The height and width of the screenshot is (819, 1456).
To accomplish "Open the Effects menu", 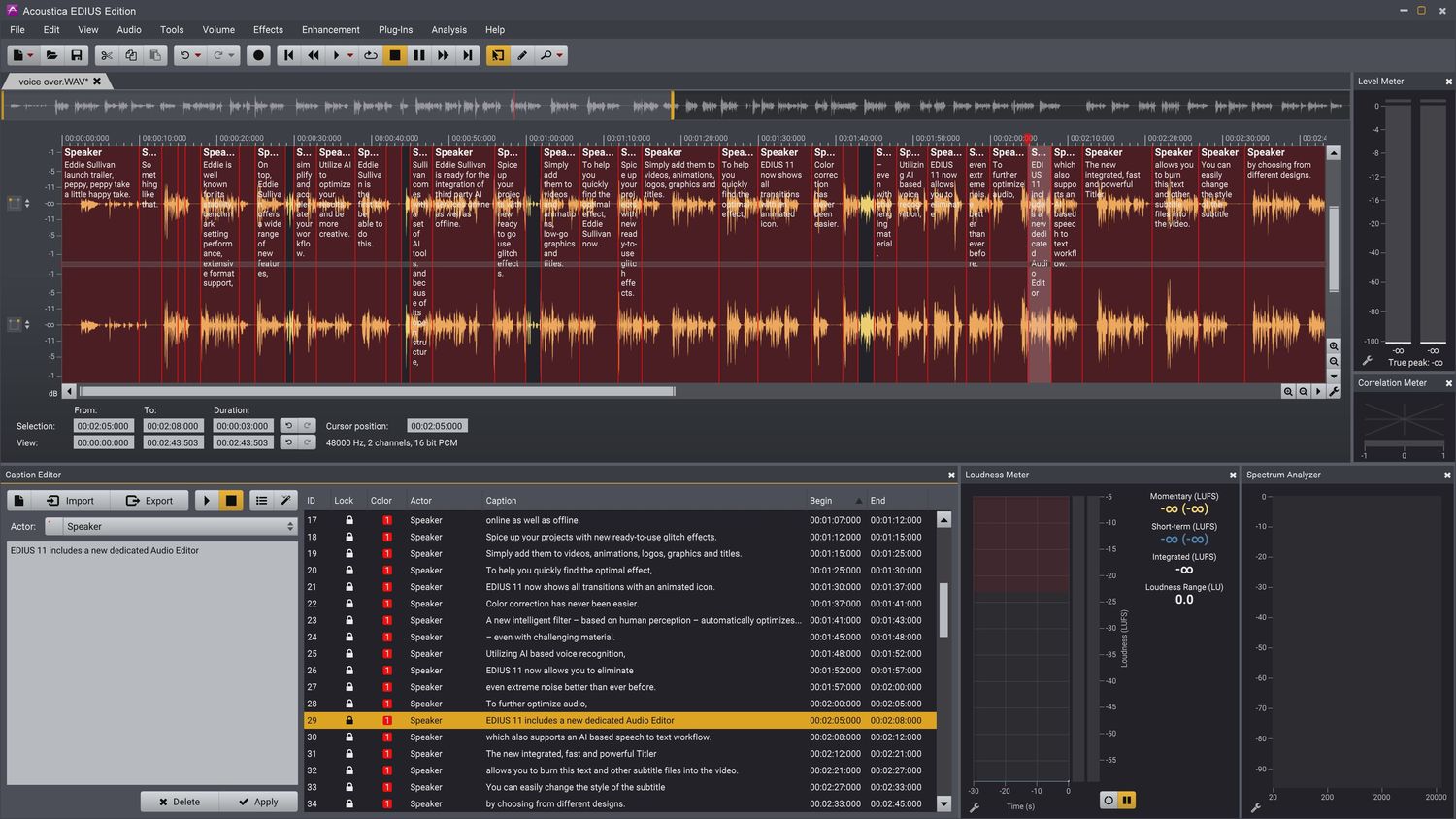I will [x=268, y=30].
